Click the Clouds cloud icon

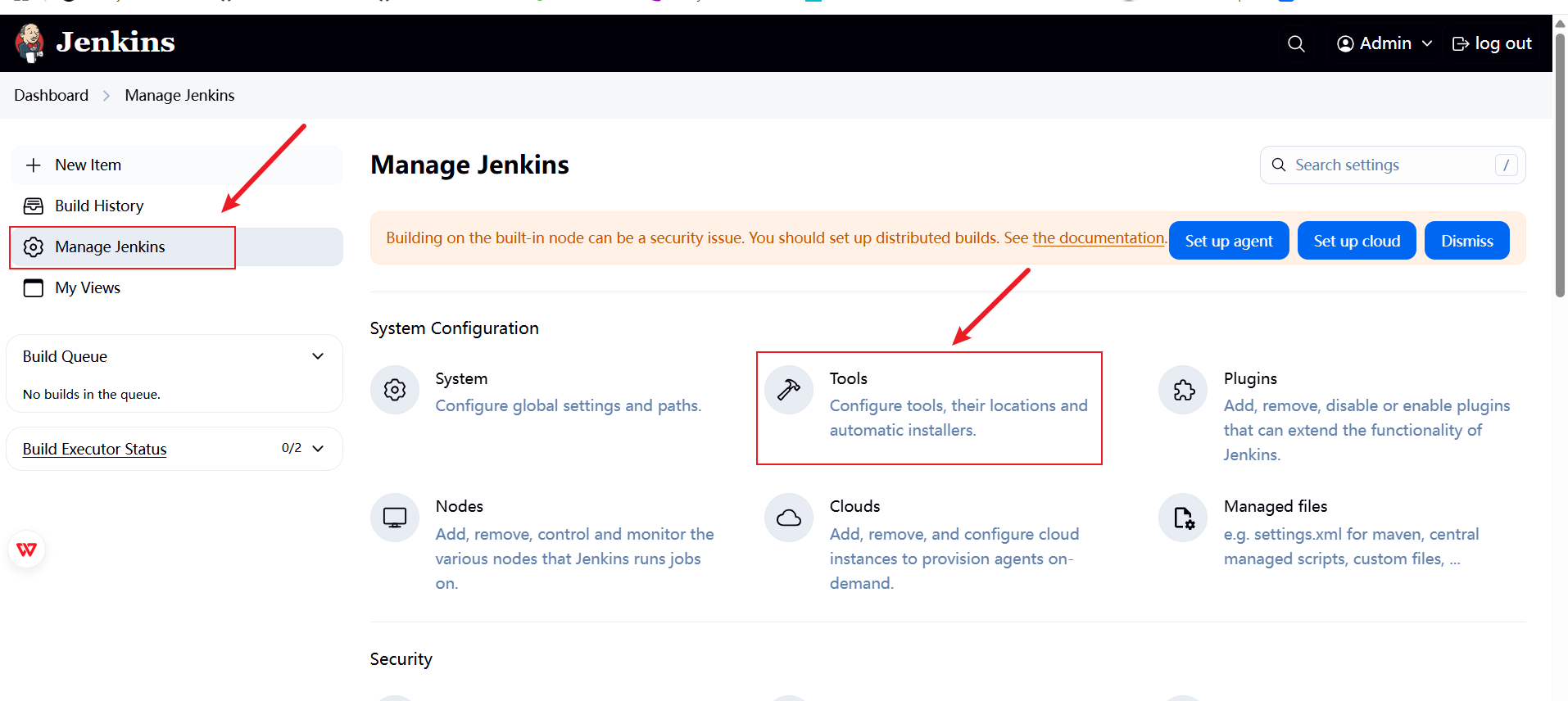789,518
